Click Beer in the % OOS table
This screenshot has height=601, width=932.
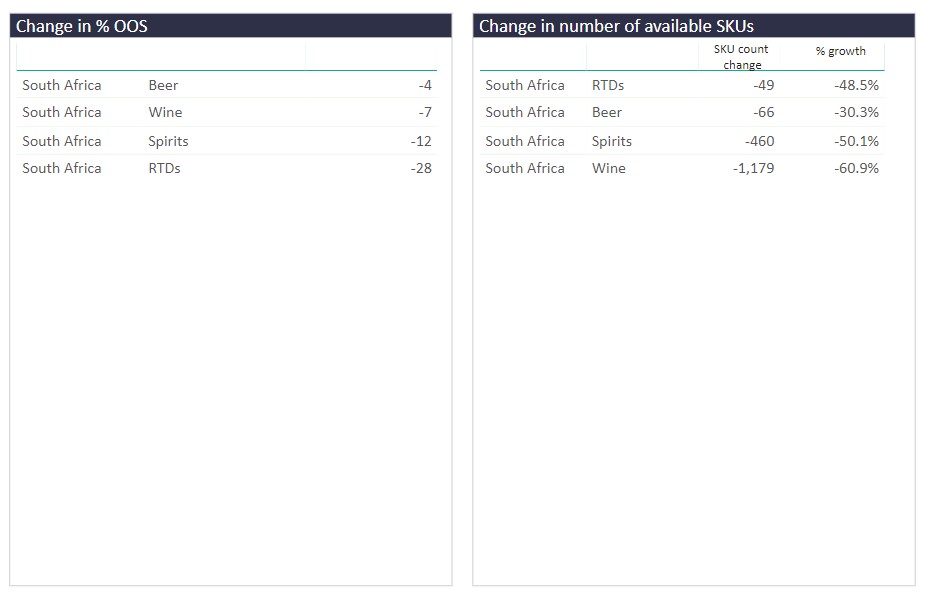pyautogui.click(x=163, y=85)
